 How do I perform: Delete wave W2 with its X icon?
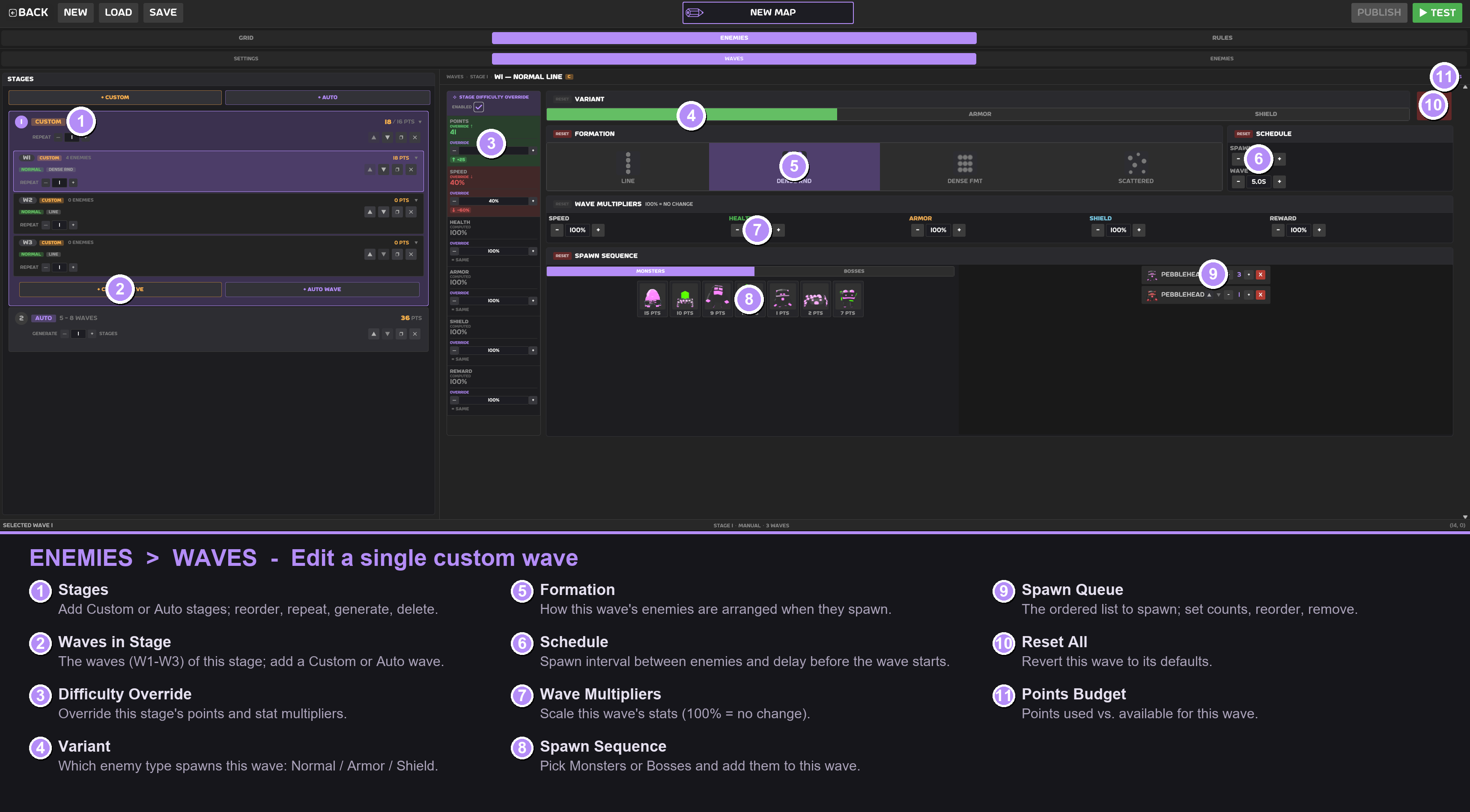(411, 212)
